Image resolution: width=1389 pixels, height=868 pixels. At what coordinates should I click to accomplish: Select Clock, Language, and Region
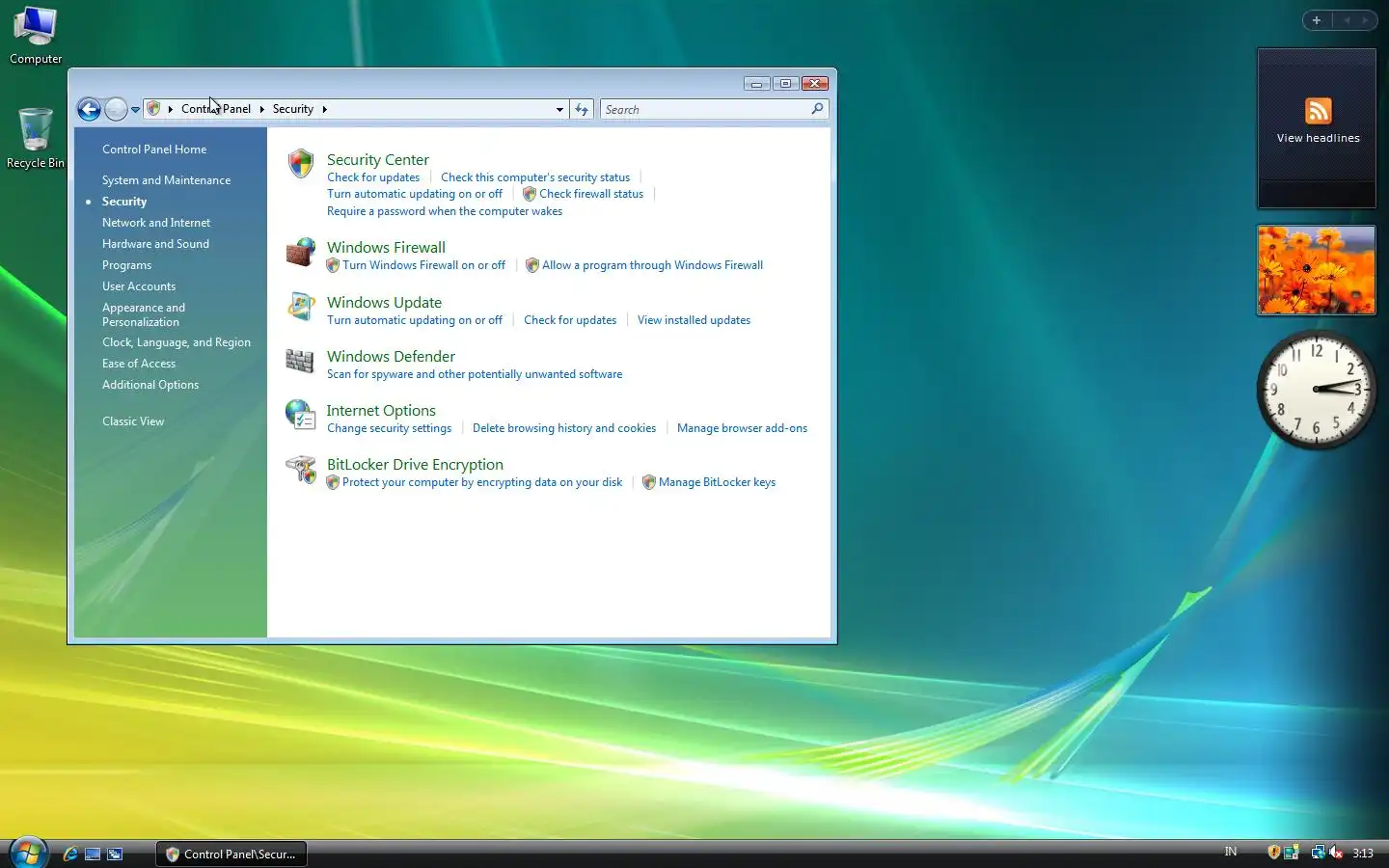coord(177,342)
